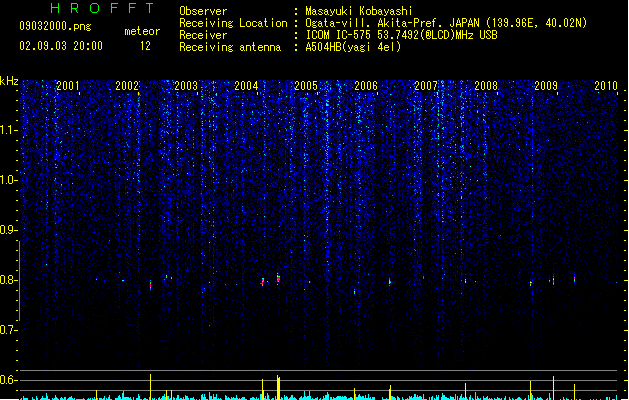
Task: Click the date stamp 02.09.03 20:00
Action: 61,46
